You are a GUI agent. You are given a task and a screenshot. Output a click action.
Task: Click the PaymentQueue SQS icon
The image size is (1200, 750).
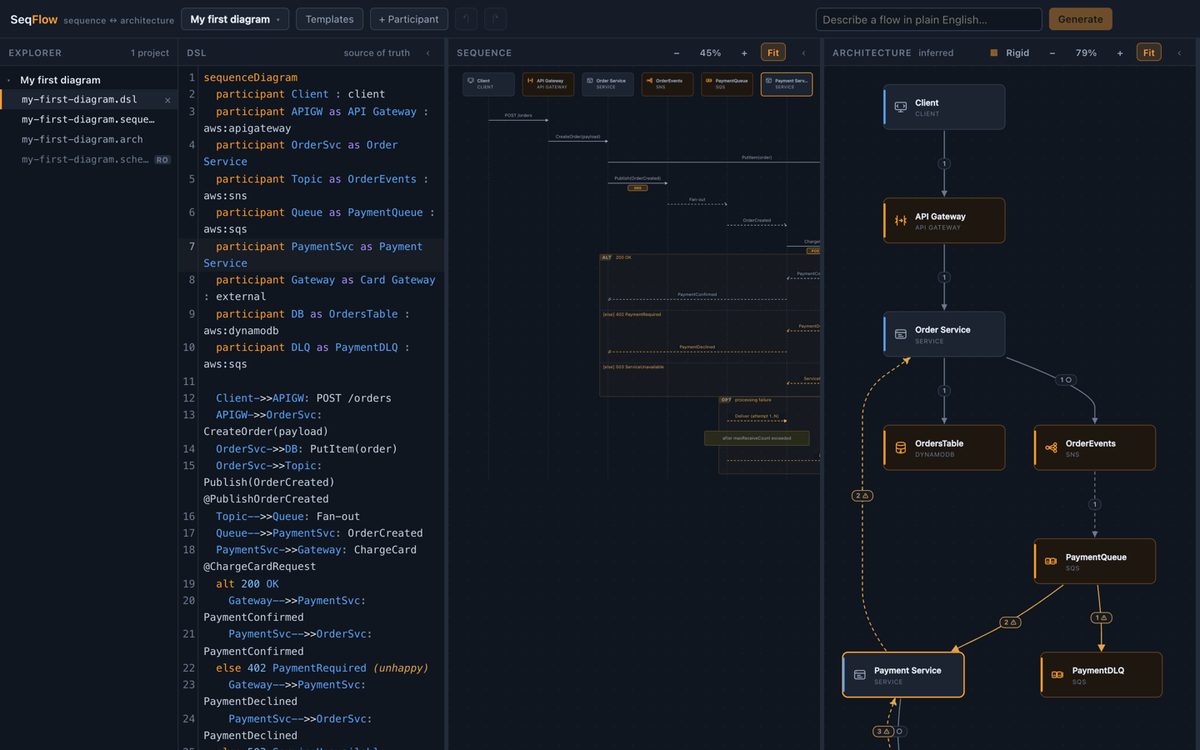(1051, 561)
